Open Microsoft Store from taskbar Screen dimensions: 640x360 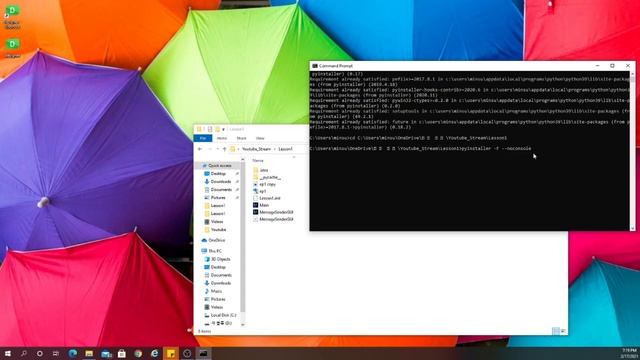122,353
